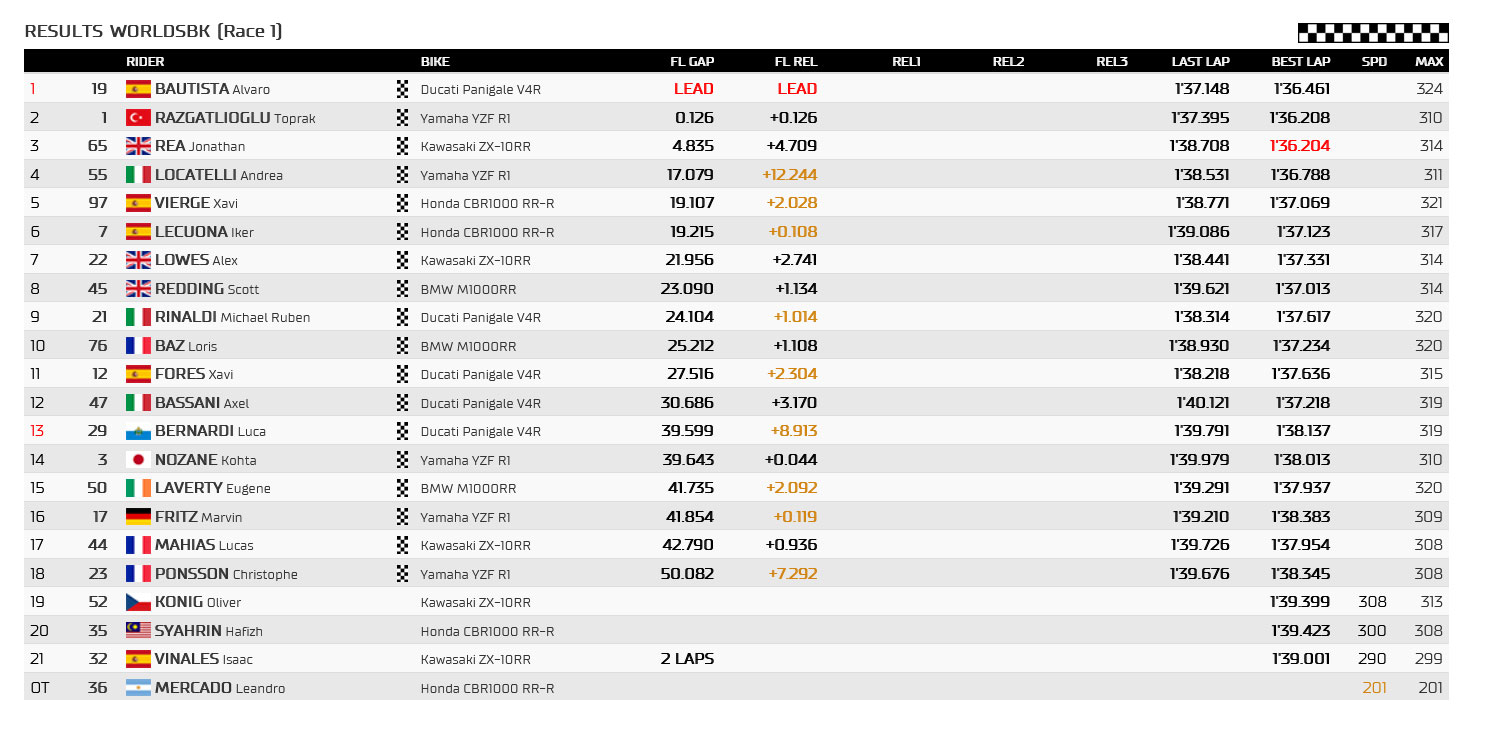Click the Irish flag beside LAVERTY
This screenshot has width=1486, height=730.
(x=138, y=488)
